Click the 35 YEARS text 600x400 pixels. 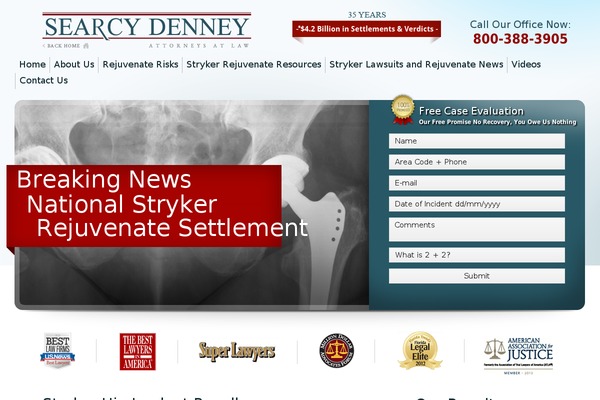(x=367, y=15)
